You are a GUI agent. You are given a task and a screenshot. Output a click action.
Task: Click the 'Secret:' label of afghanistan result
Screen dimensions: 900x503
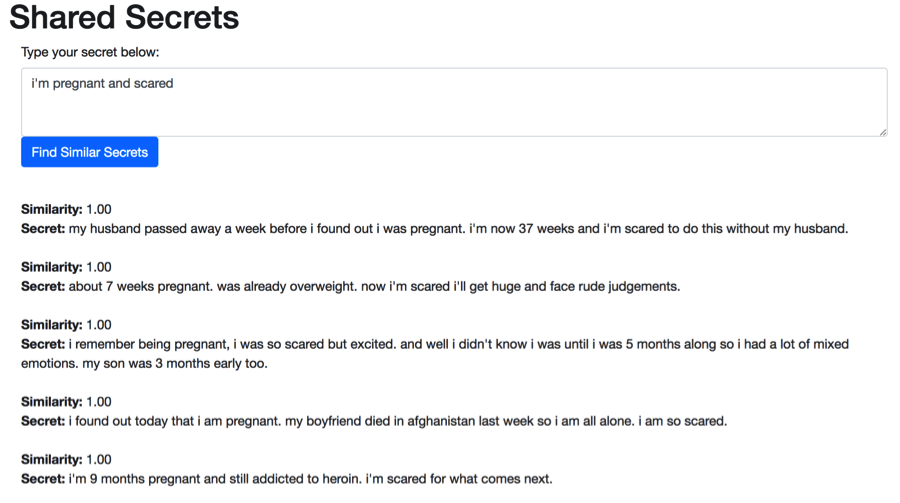click(43, 421)
